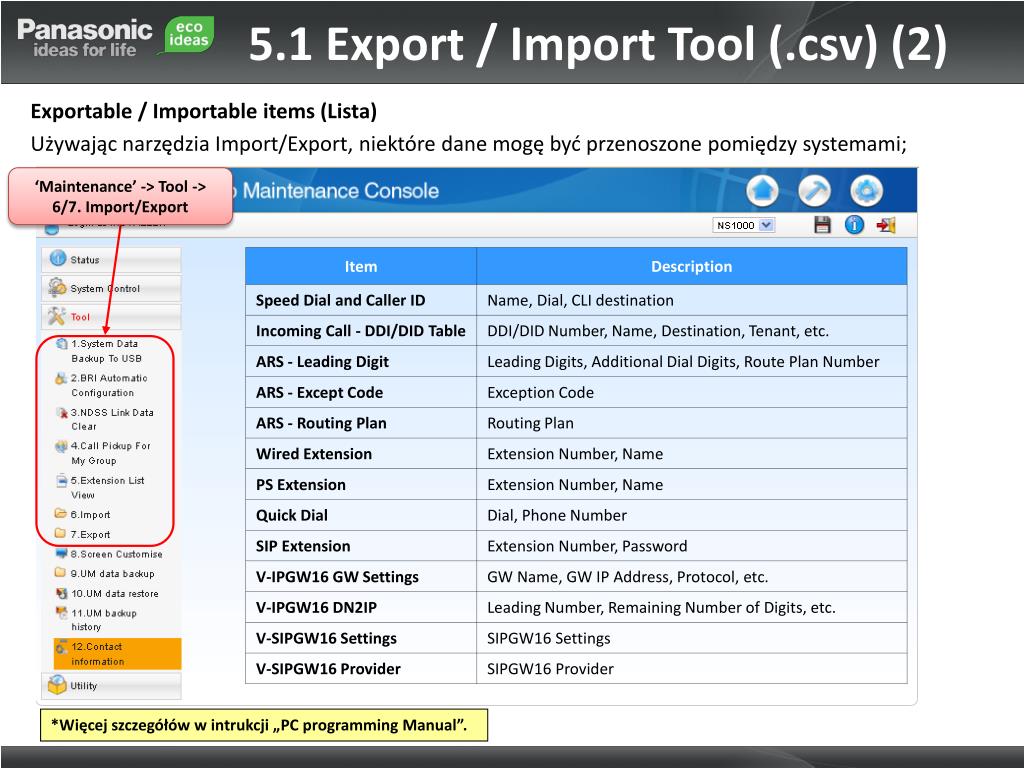Select 12.Contact information menu item

[110, 654]
